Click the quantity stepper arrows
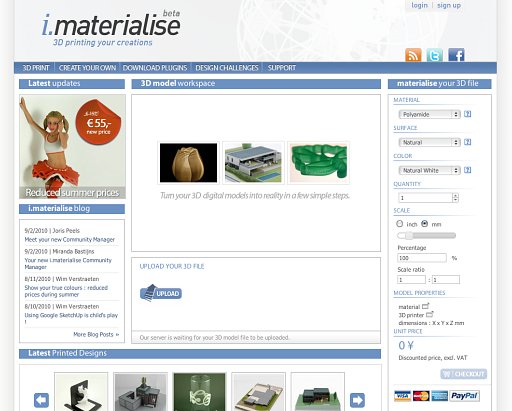The height and width of the screenshot is (411, 512). pyautogui.click(x=456, y=198)
